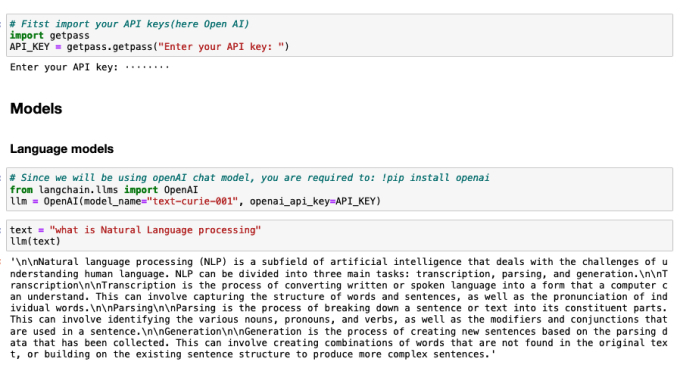Select the 'Language models' subheading cell
Screen dimensions: 680x375
[x=62, y=149]
